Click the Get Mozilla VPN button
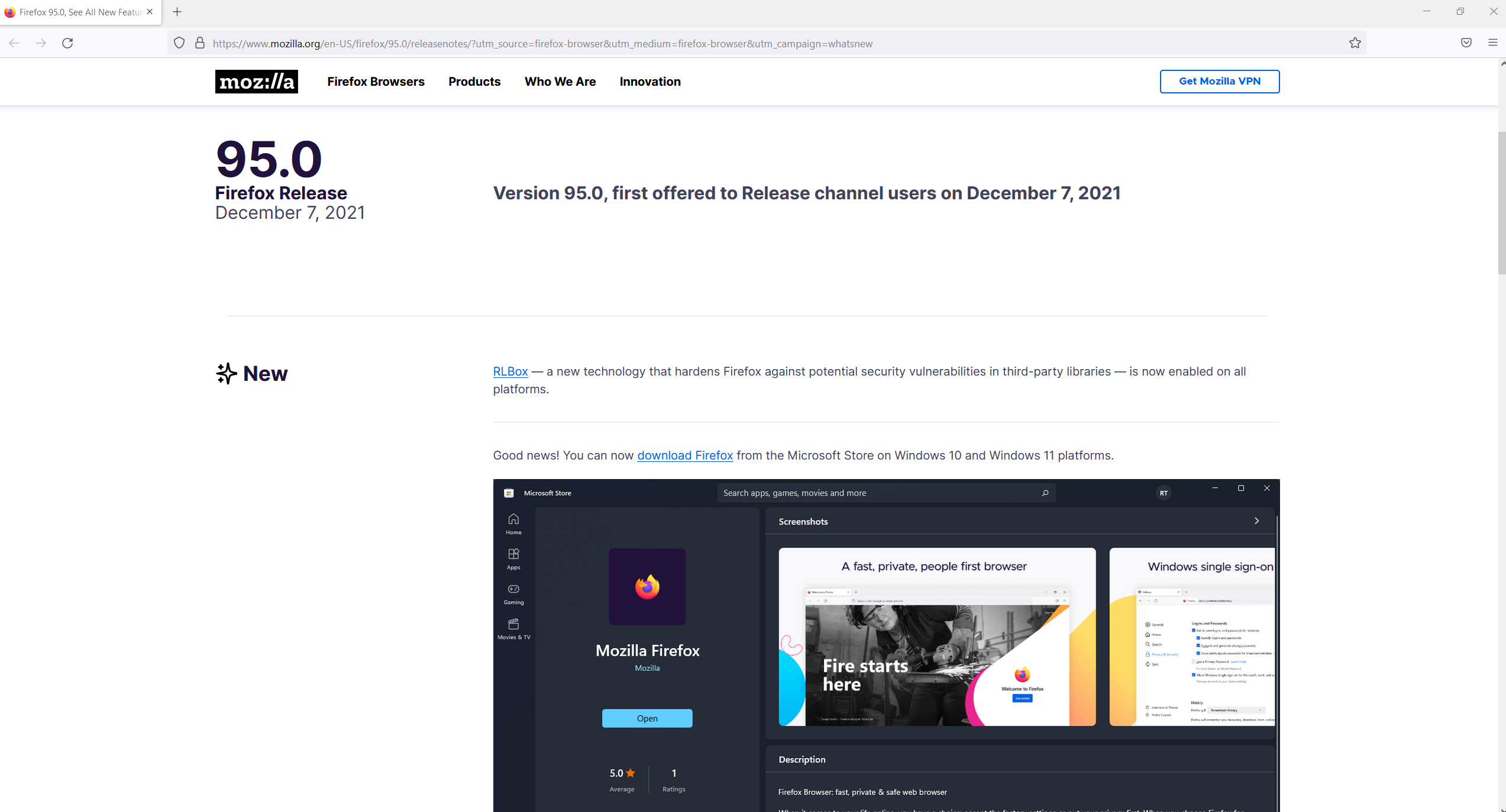This screenshot has height=812, width=1506. coord(1220,82)
